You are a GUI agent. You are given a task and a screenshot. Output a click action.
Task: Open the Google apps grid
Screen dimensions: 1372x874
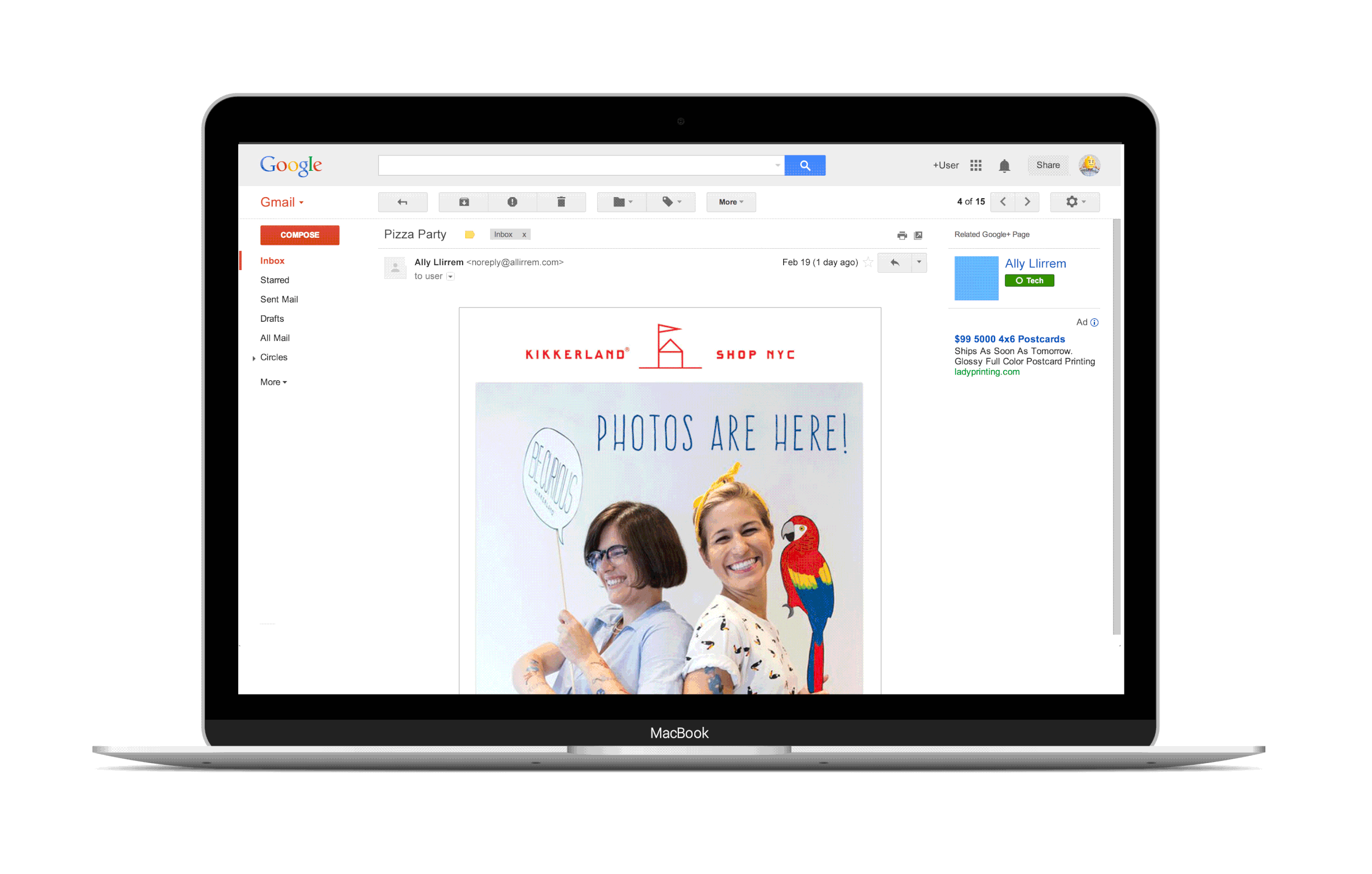pyautogui.click(x=975, y=165)
